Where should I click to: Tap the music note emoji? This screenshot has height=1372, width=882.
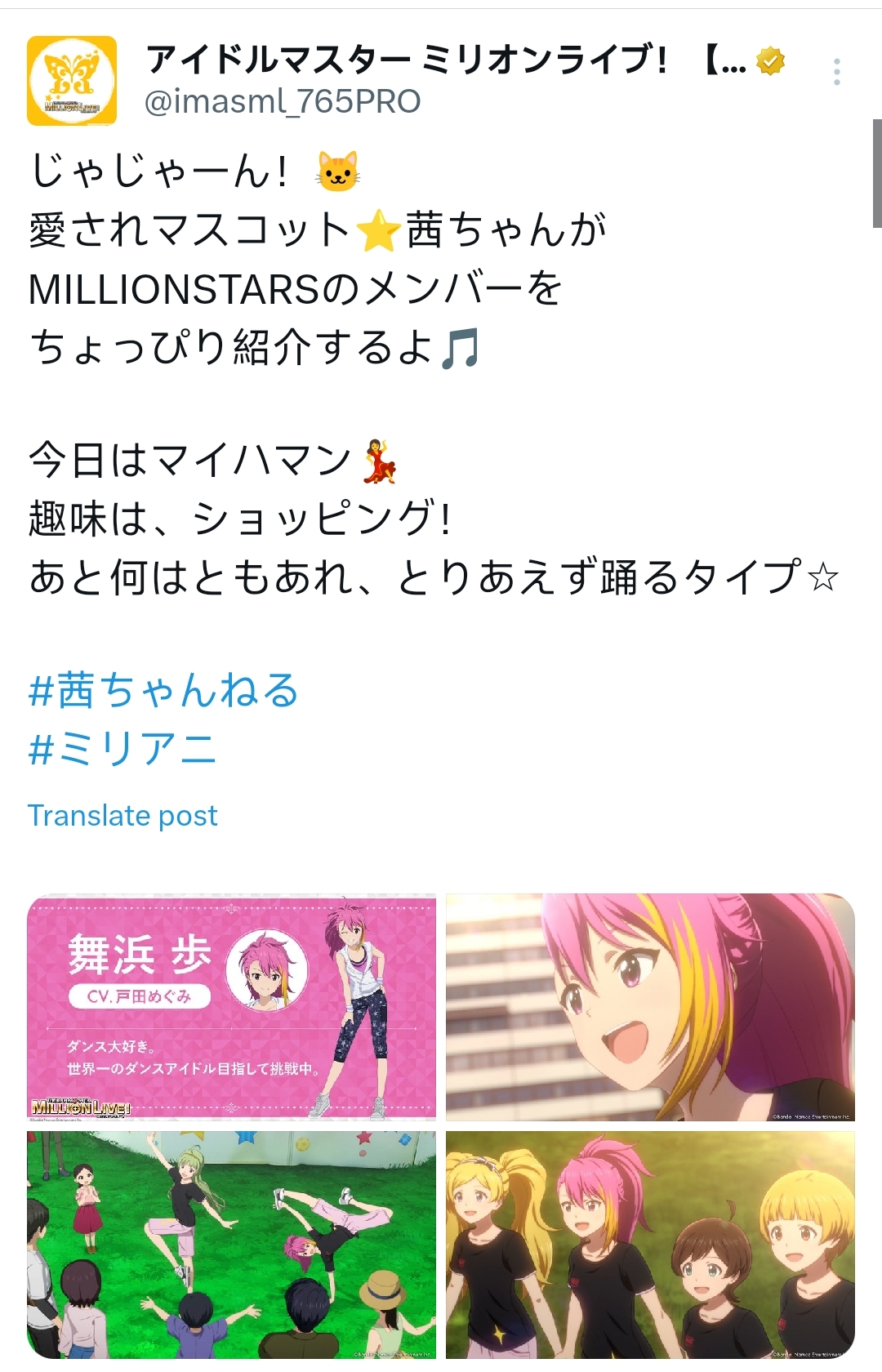(x=460, y=349)
